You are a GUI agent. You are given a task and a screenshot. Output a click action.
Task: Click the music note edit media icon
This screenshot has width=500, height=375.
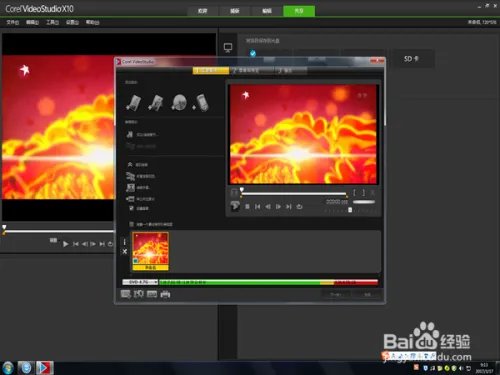tap(130, 134)
